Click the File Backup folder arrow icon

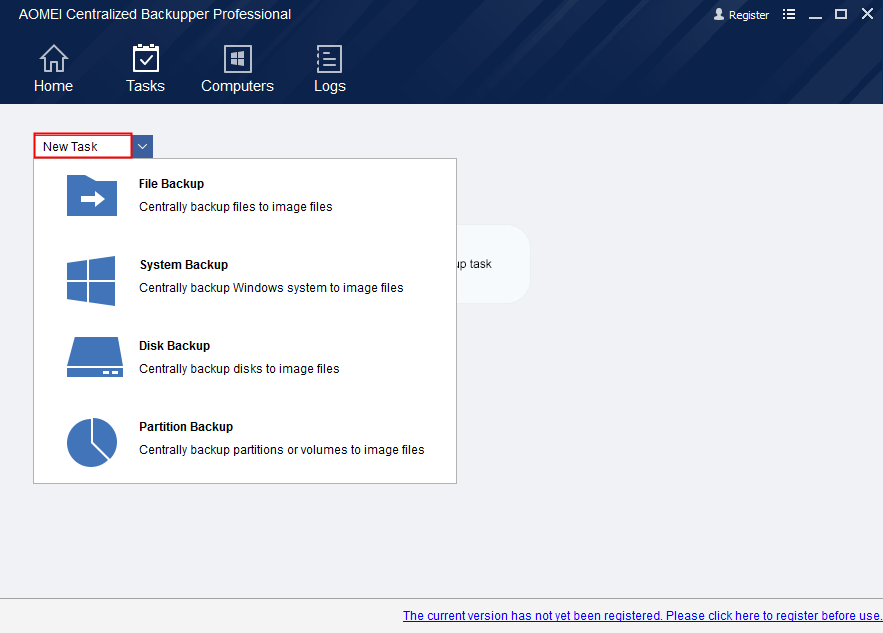click(x=92, y=195)
